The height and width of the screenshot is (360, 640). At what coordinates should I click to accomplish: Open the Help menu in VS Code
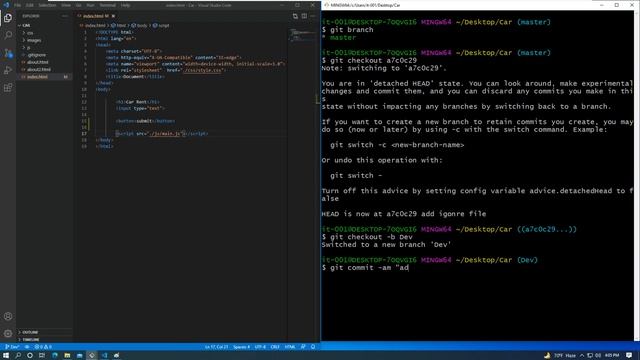pos(125,5)
